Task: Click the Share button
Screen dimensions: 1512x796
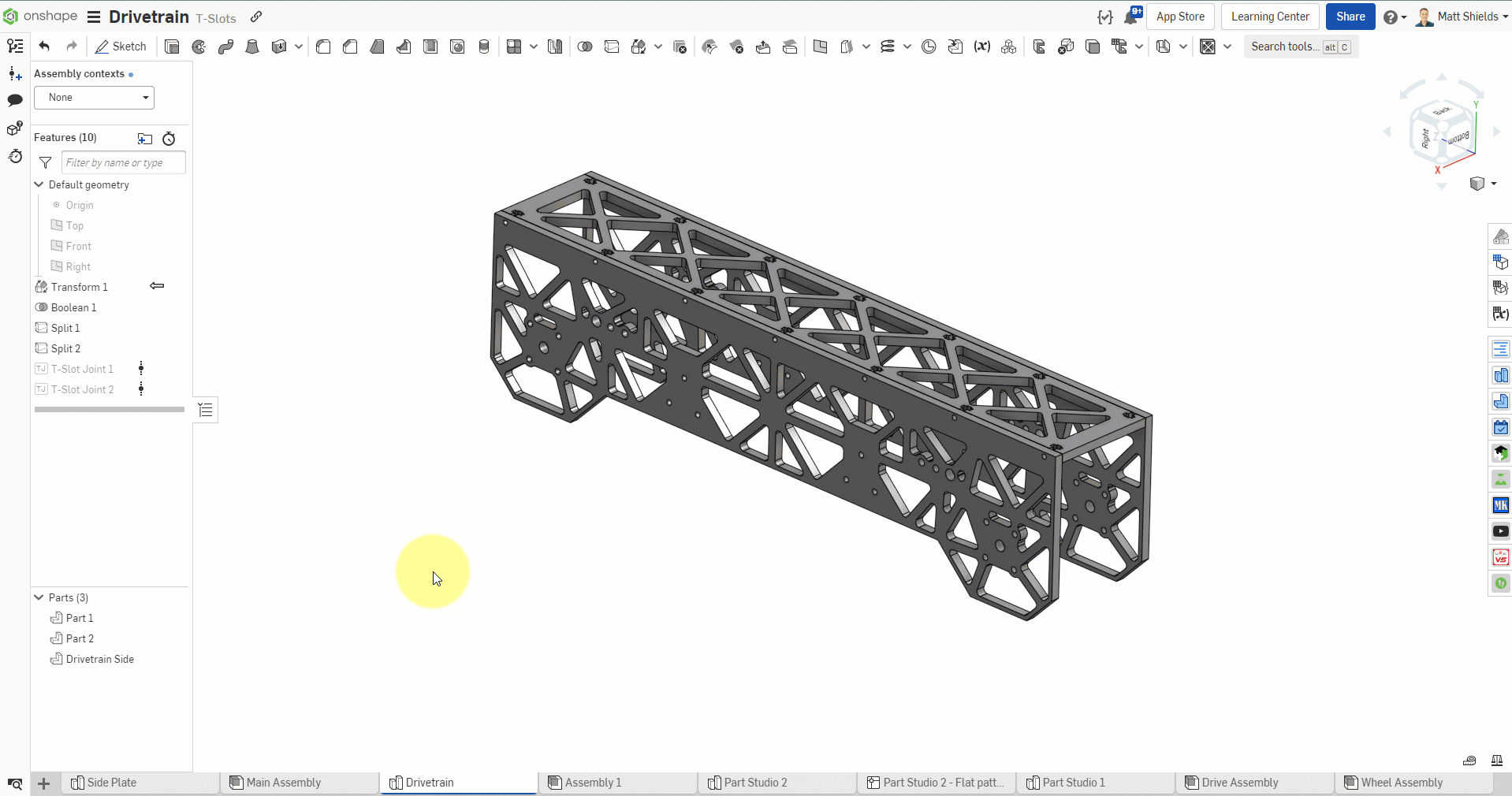Action: tap(1350, 16)
